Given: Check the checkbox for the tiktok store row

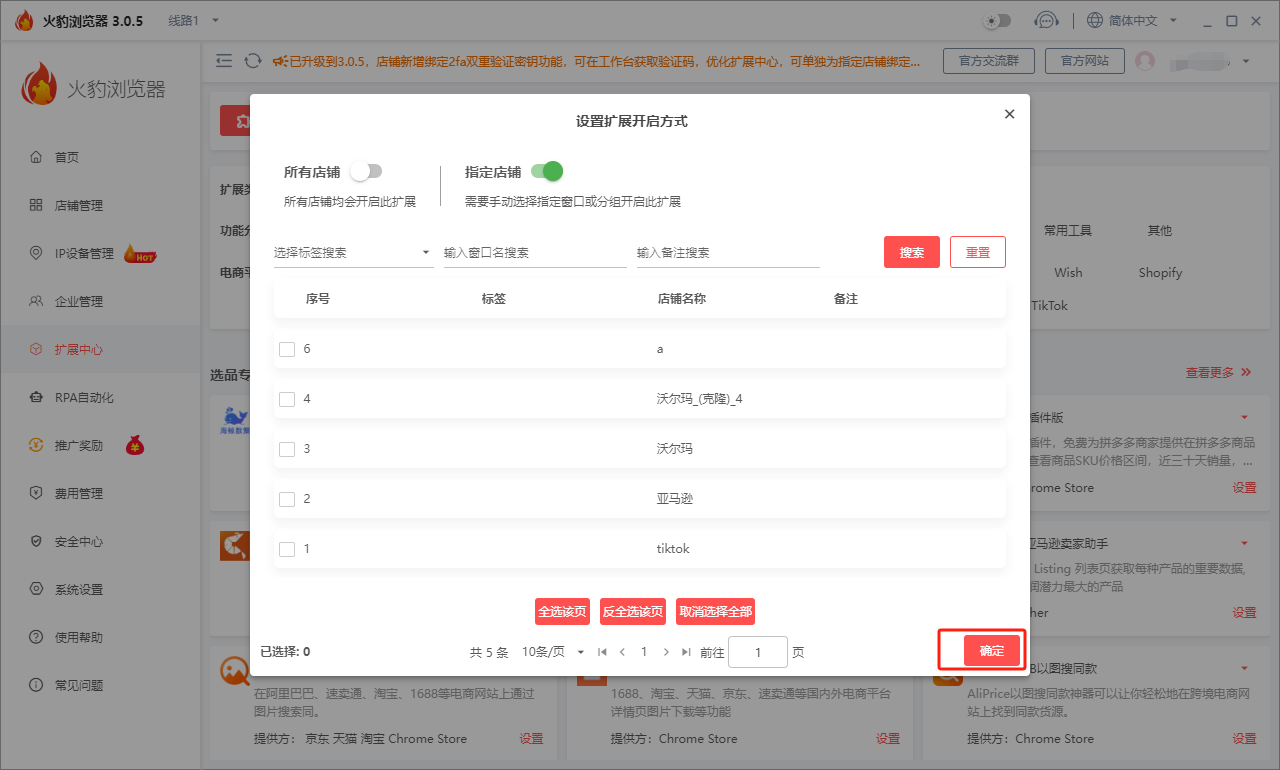Looking at the screenshot, I should point(287,548).
